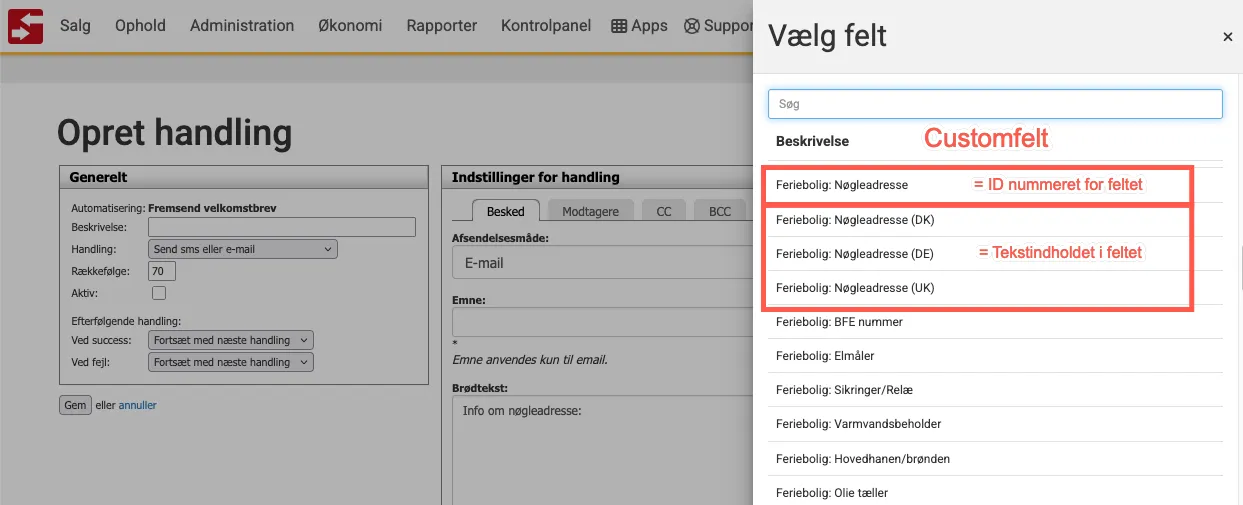Viewport: 1243px width, 505px height.
Task: Open the Afsendelsesmåde E-mail dropdown
Action: 600,263
